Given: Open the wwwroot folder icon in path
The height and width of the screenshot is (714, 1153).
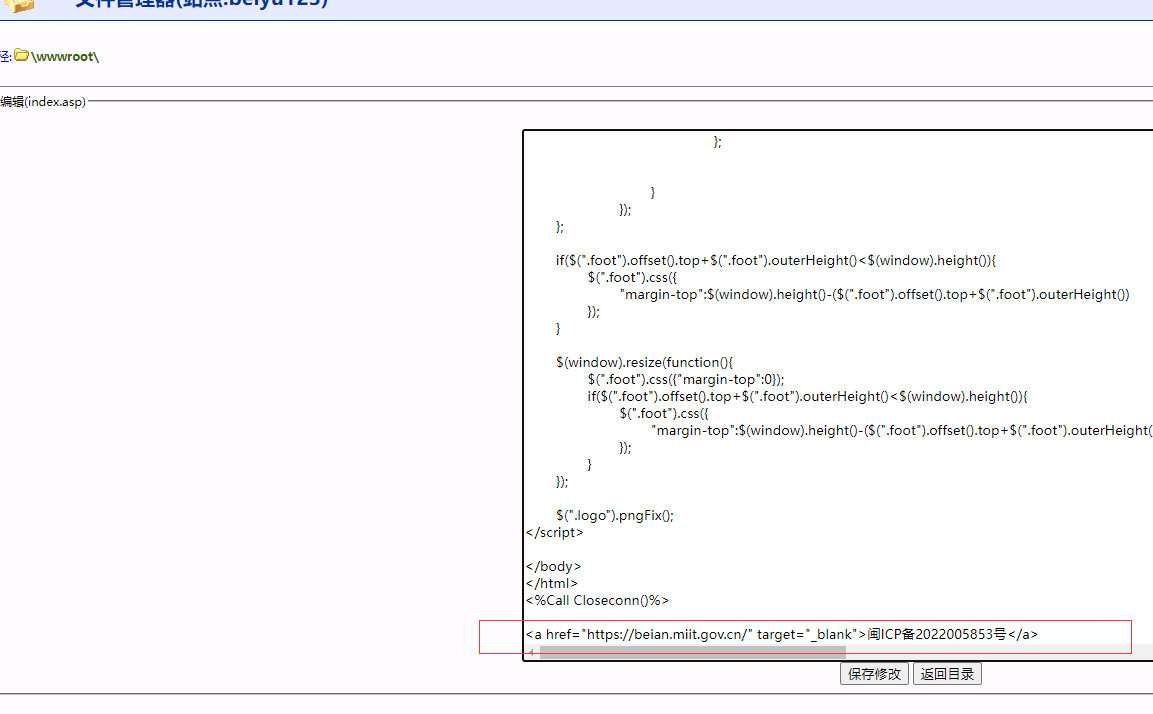Looking at the screenshot, I should (21, 55).
